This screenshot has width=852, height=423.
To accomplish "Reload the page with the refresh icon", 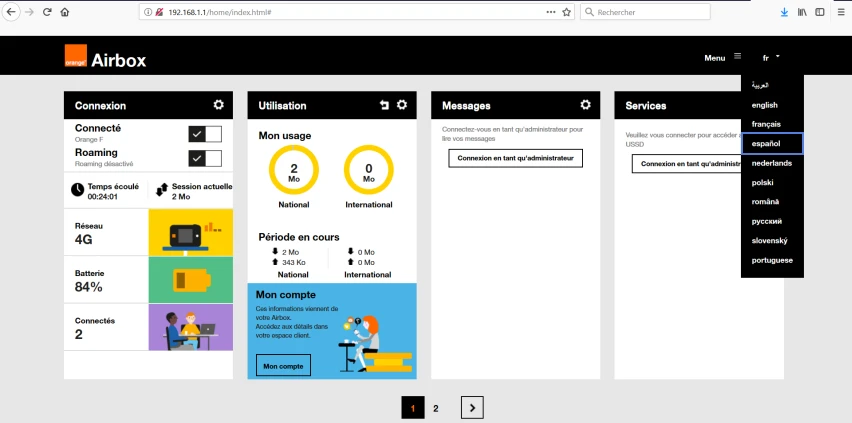I will 47,12.
